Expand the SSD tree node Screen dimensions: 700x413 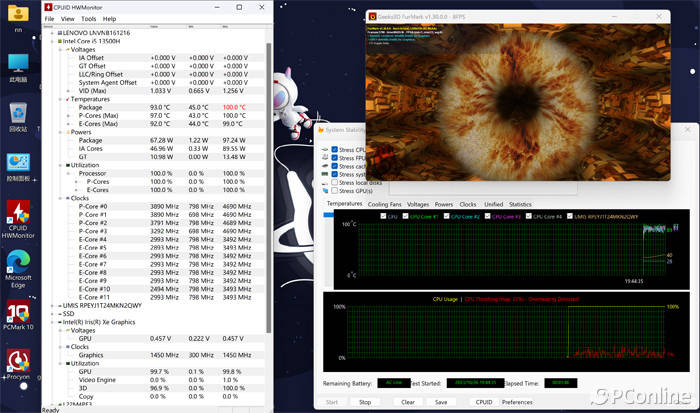(x=52, y=314)
